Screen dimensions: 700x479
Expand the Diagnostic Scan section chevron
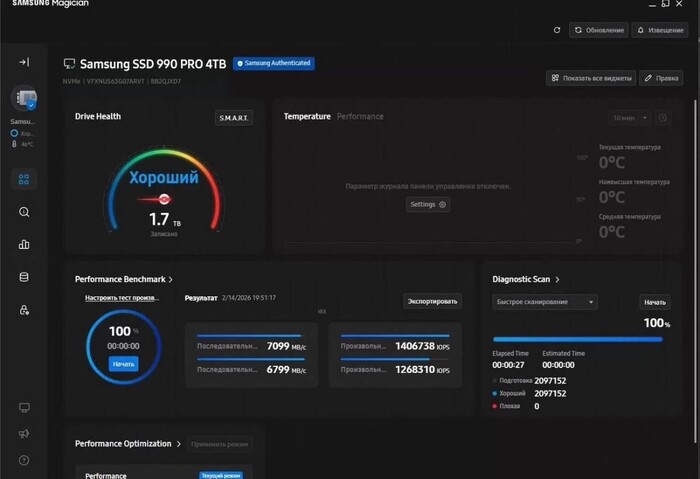pos(557,280)
